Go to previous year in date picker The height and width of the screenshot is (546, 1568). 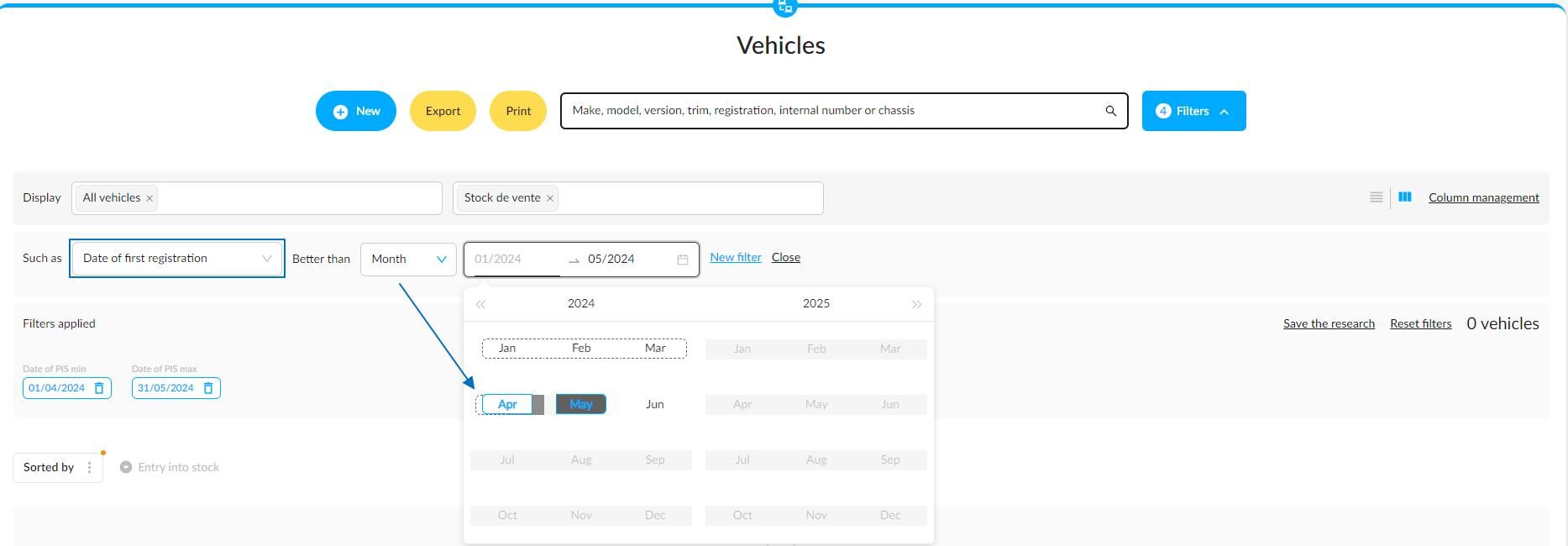(480, 304)
